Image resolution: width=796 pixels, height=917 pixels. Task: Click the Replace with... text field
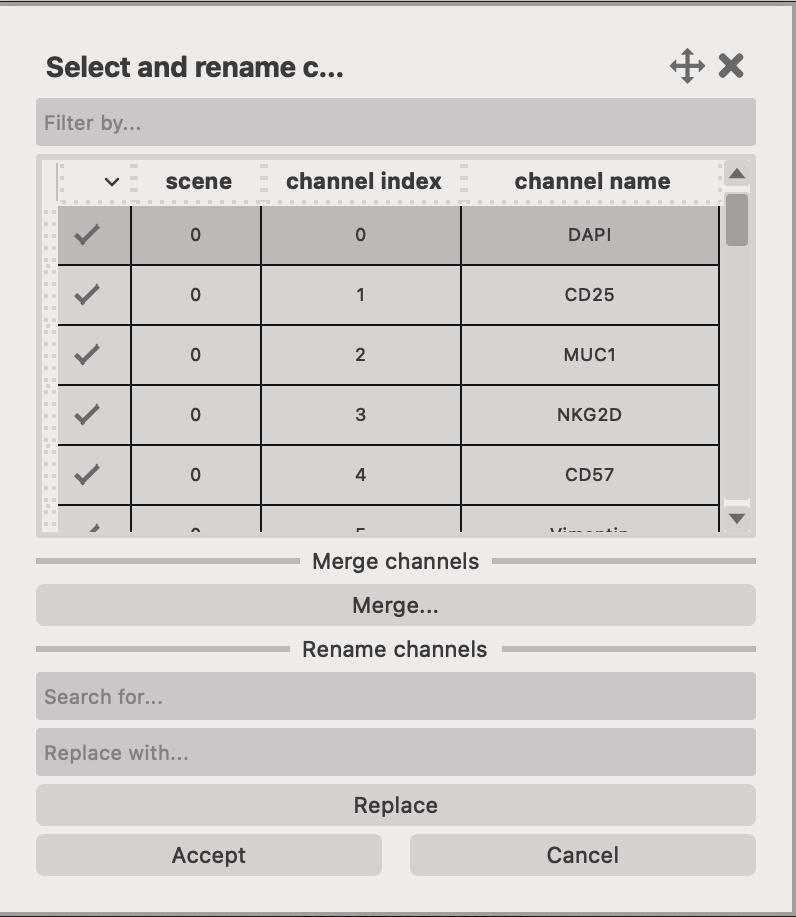click(x=395, y=752)
